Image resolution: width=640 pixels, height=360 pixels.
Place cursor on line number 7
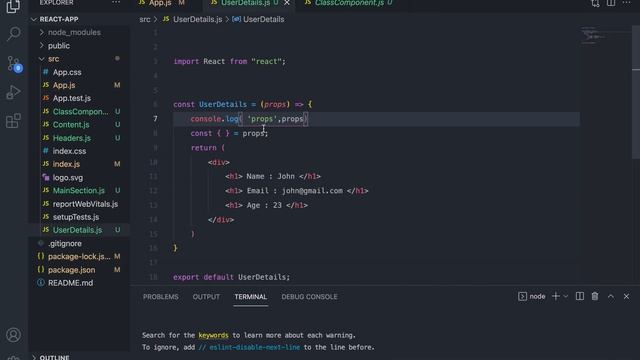pos(155,119)
